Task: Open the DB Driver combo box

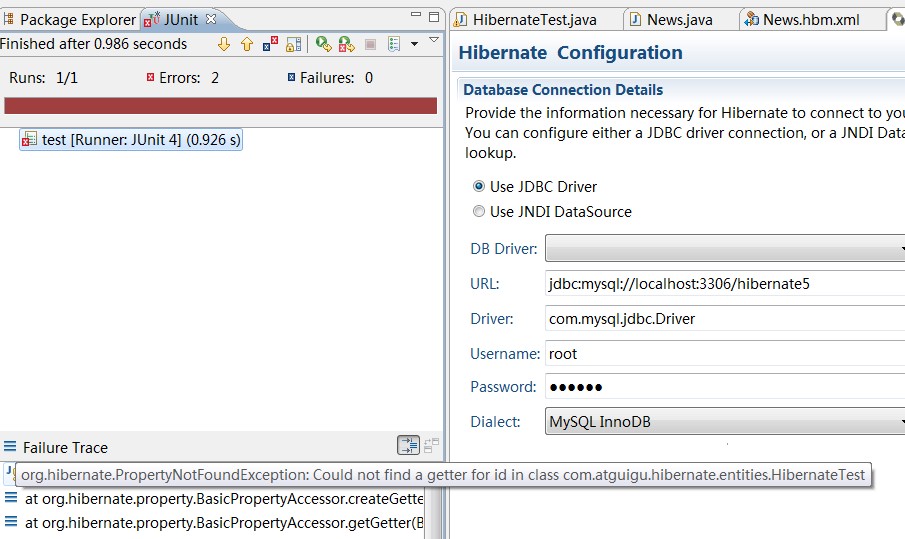Action: [725, 249]
